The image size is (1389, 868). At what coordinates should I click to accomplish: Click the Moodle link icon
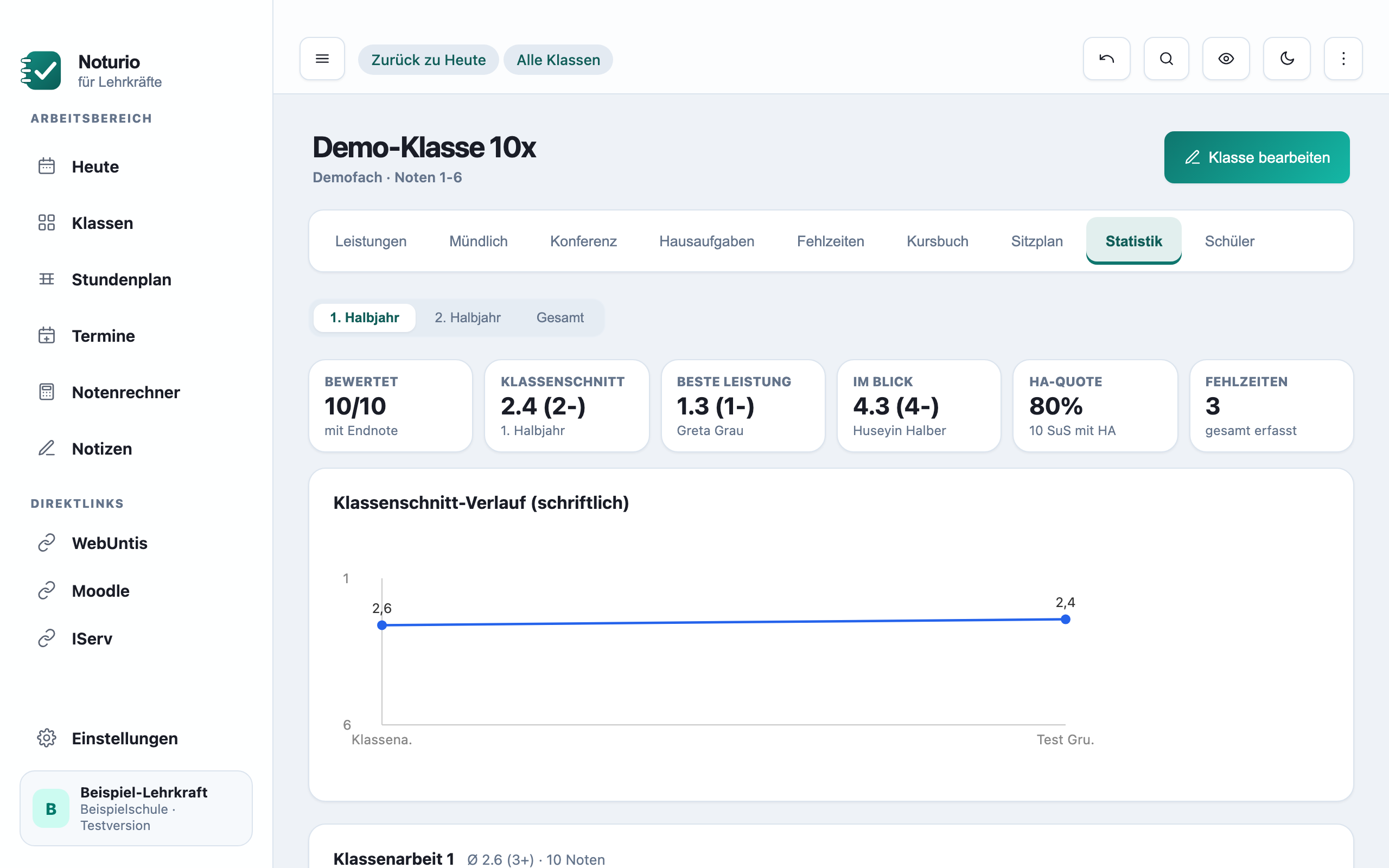point(47,590)
